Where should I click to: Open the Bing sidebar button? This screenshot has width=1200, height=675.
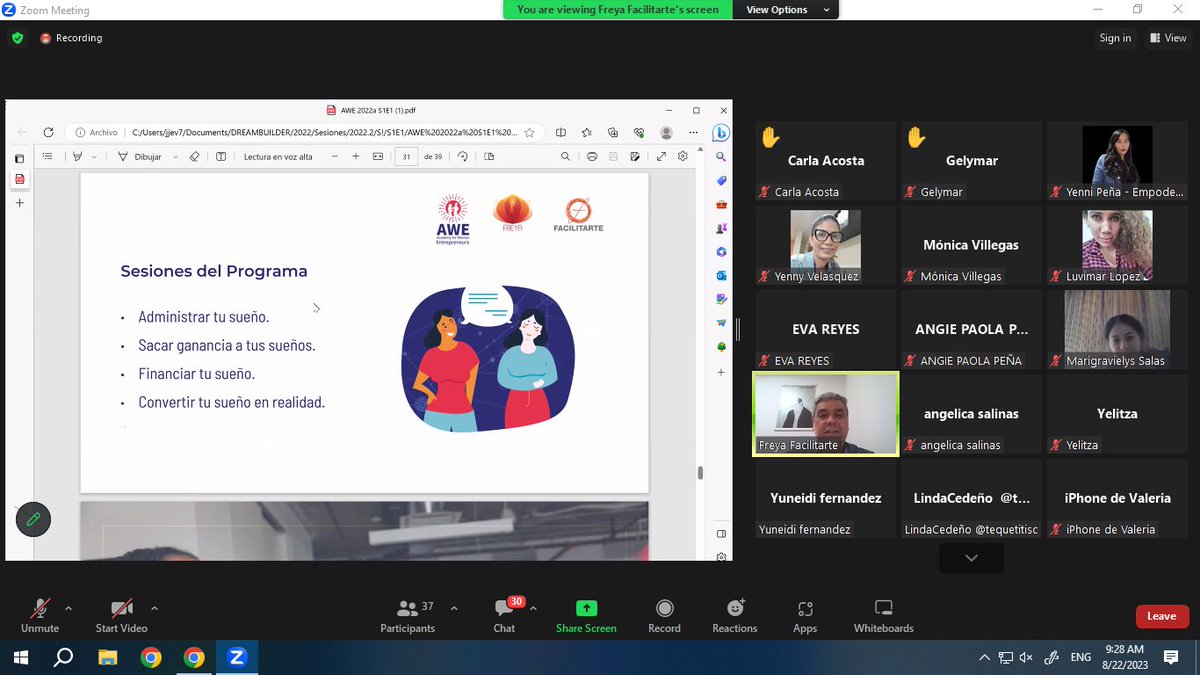tap(720, 133)
